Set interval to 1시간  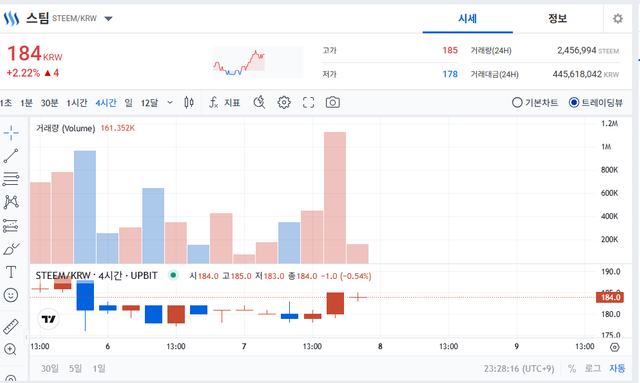(x=77, y=103)
